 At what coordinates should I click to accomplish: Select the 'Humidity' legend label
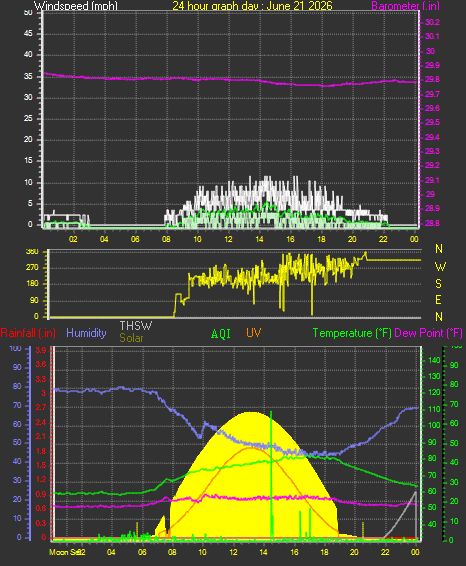[86, 333]
